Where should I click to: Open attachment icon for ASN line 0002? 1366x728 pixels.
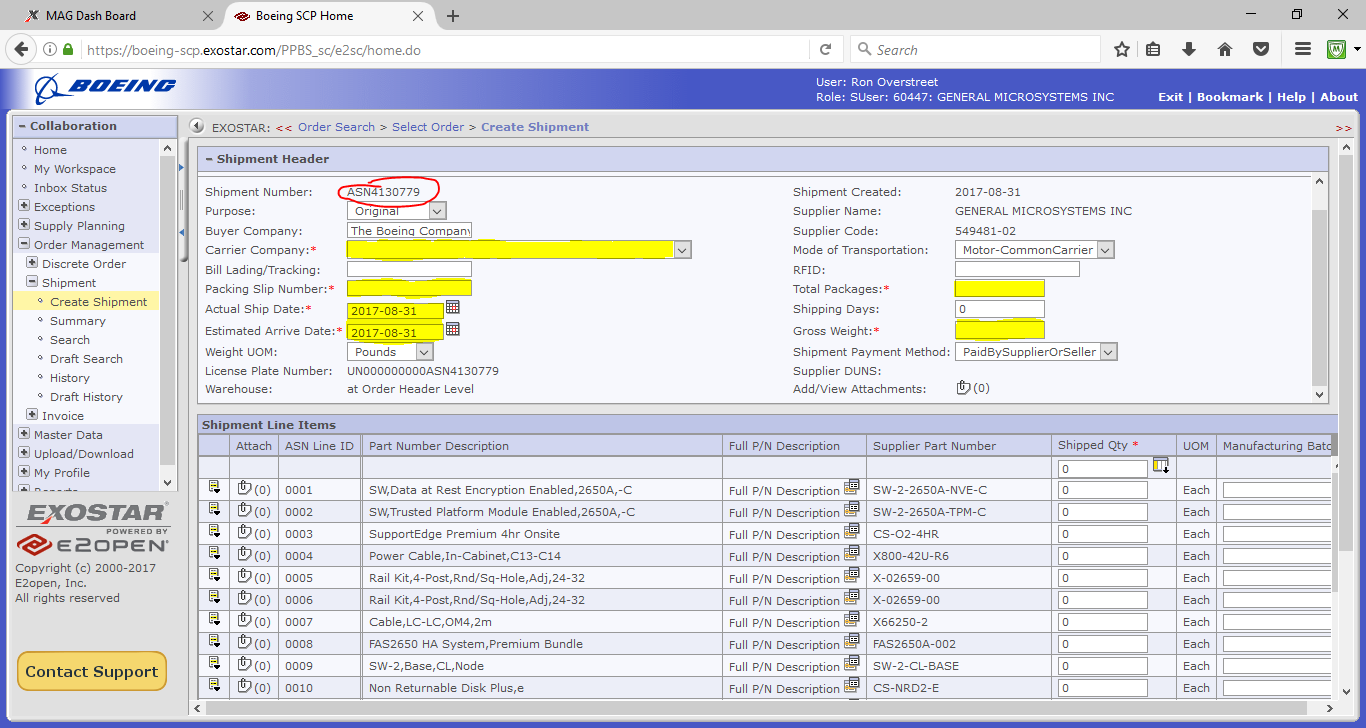click(x=245, y=510)
